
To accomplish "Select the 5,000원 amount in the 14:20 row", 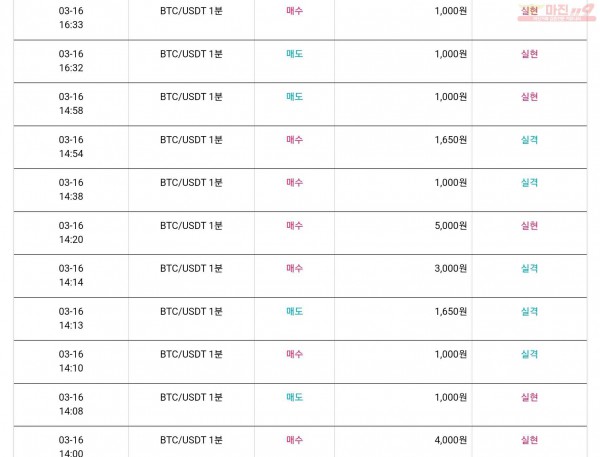I will 450,225.
